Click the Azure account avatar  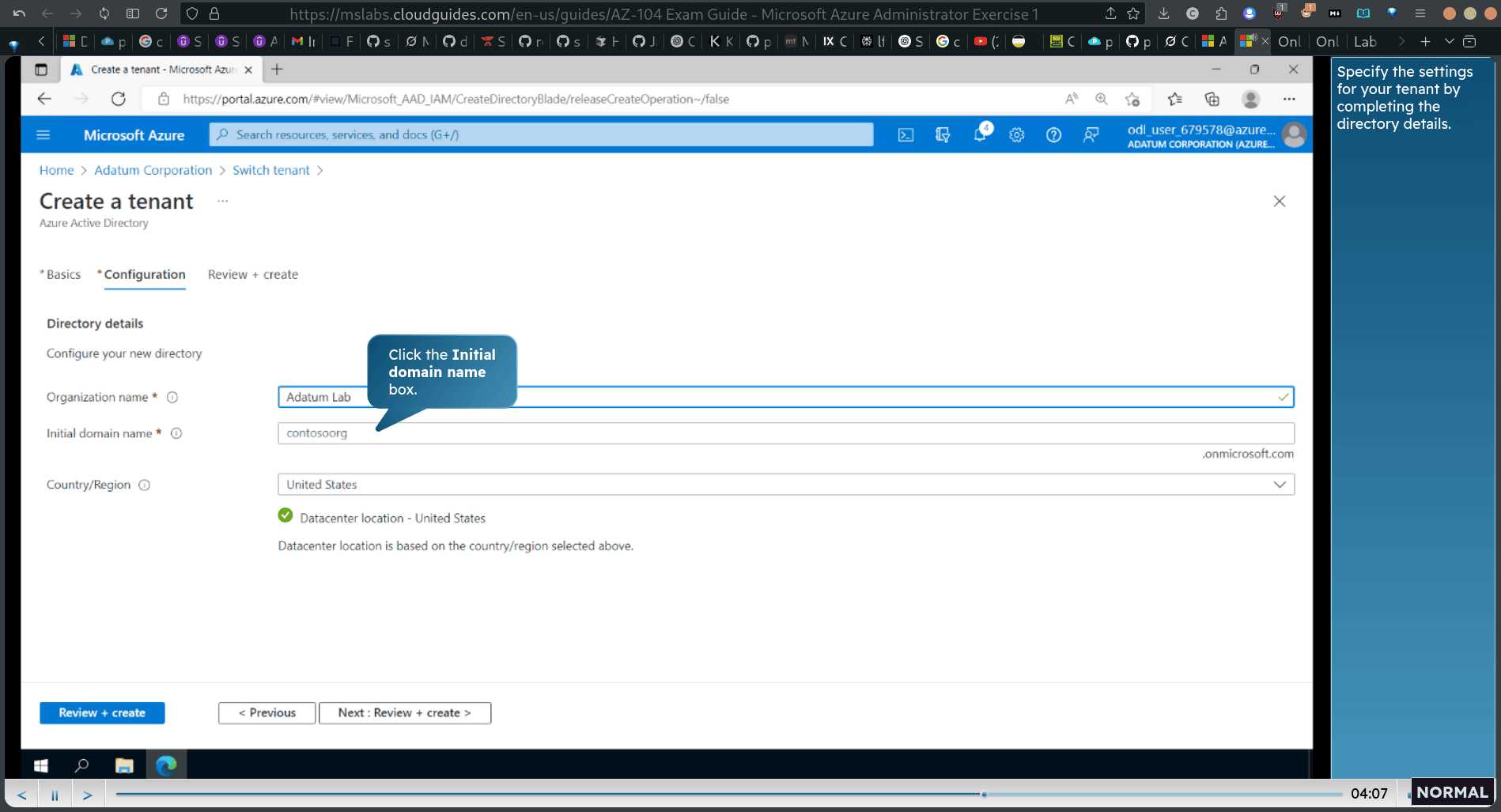(x=1294, y=135)
